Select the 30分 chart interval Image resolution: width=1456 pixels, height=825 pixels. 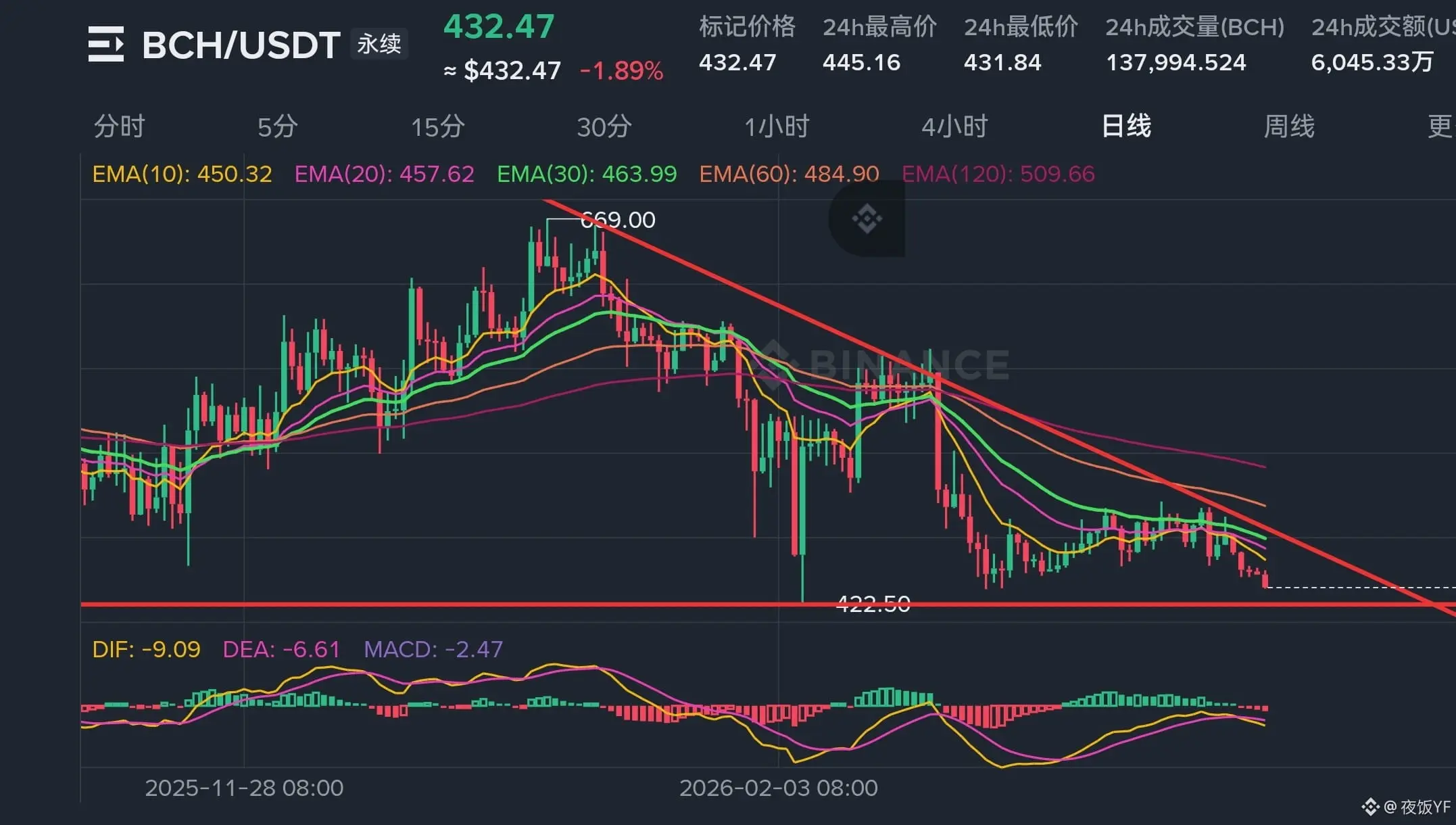click(604, 126)
